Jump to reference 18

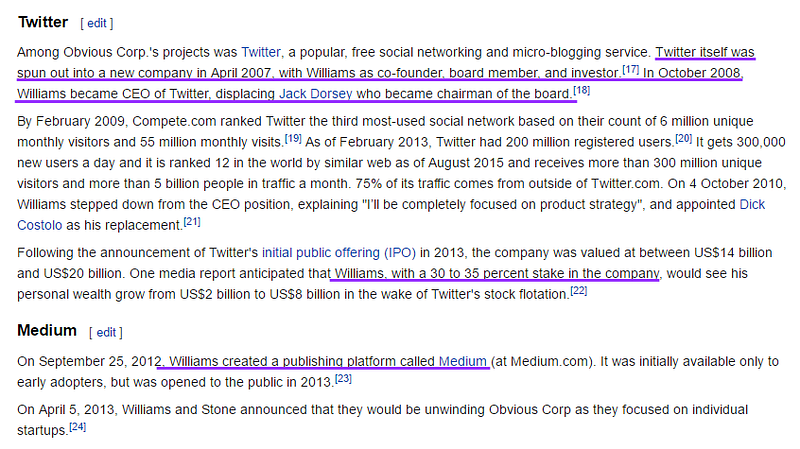pos(582,90)
